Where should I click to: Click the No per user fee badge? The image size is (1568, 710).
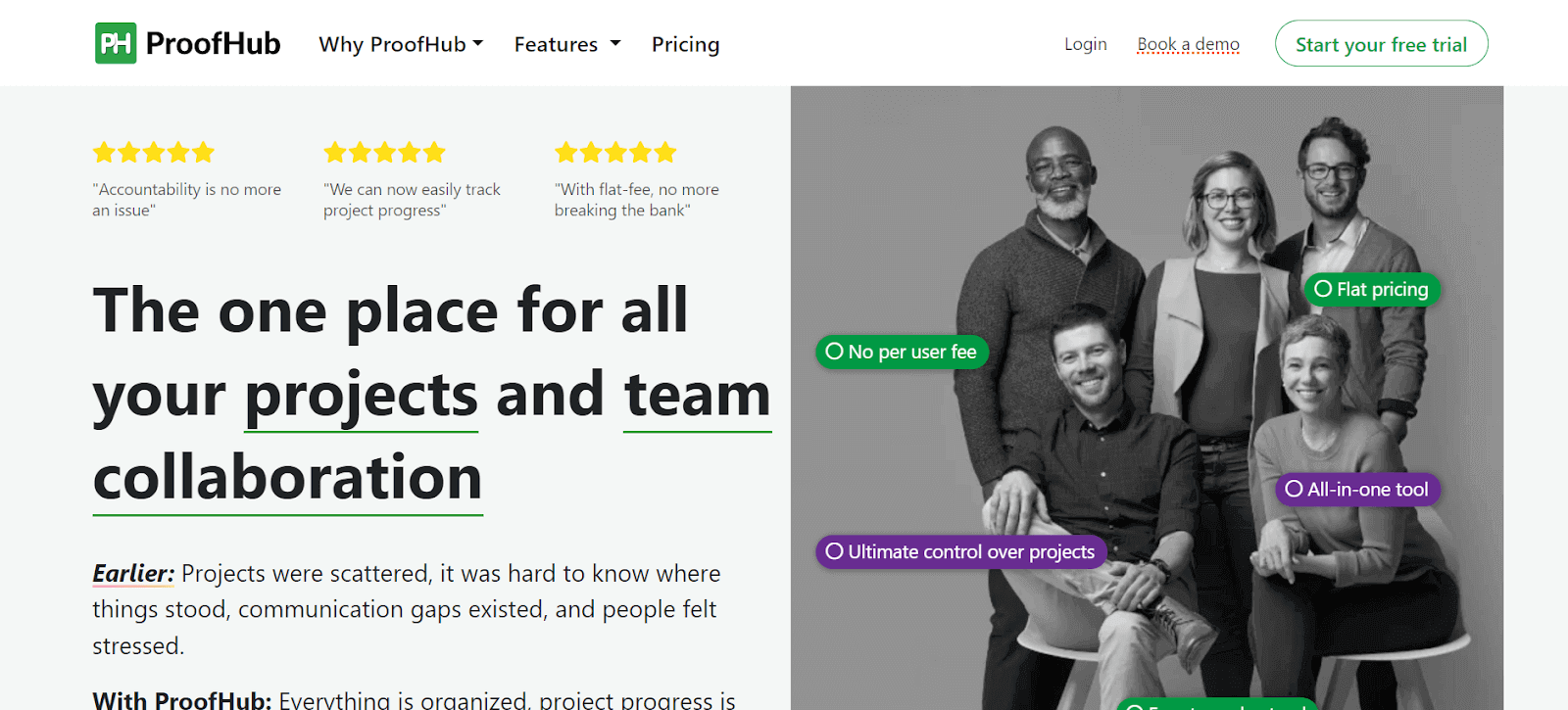(x=902, y=352)
